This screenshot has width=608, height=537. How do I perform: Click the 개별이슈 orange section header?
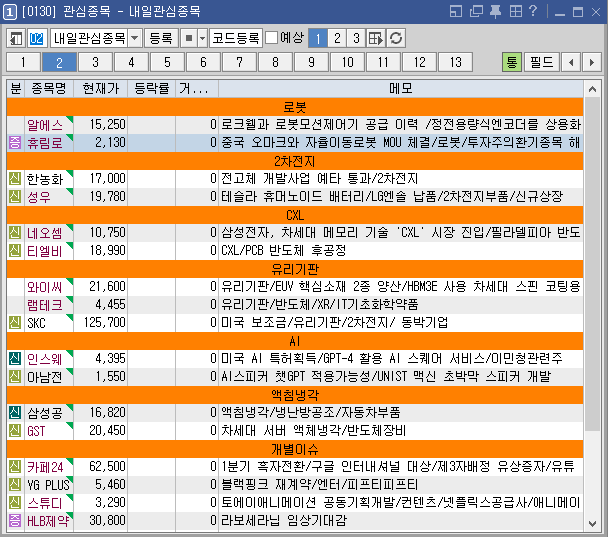click(x=295, y=449)
